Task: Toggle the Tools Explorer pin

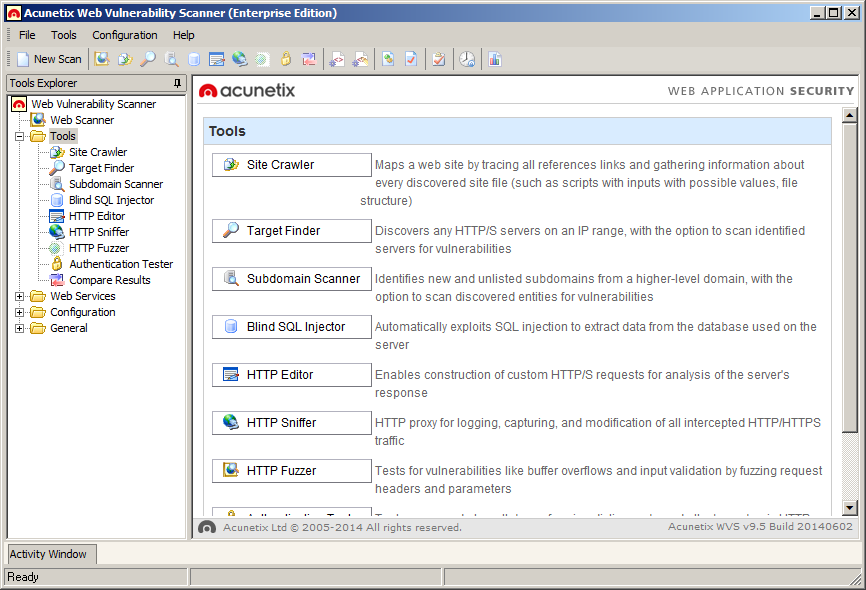Action: coord(177,83)
